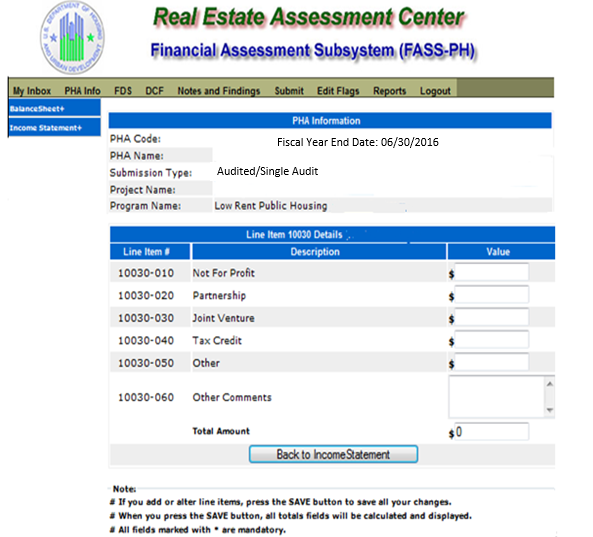The height and width of the screenshot is (537, 593).
Task: Click the comments box scroll up arrow
Action: tap(550, 383)
